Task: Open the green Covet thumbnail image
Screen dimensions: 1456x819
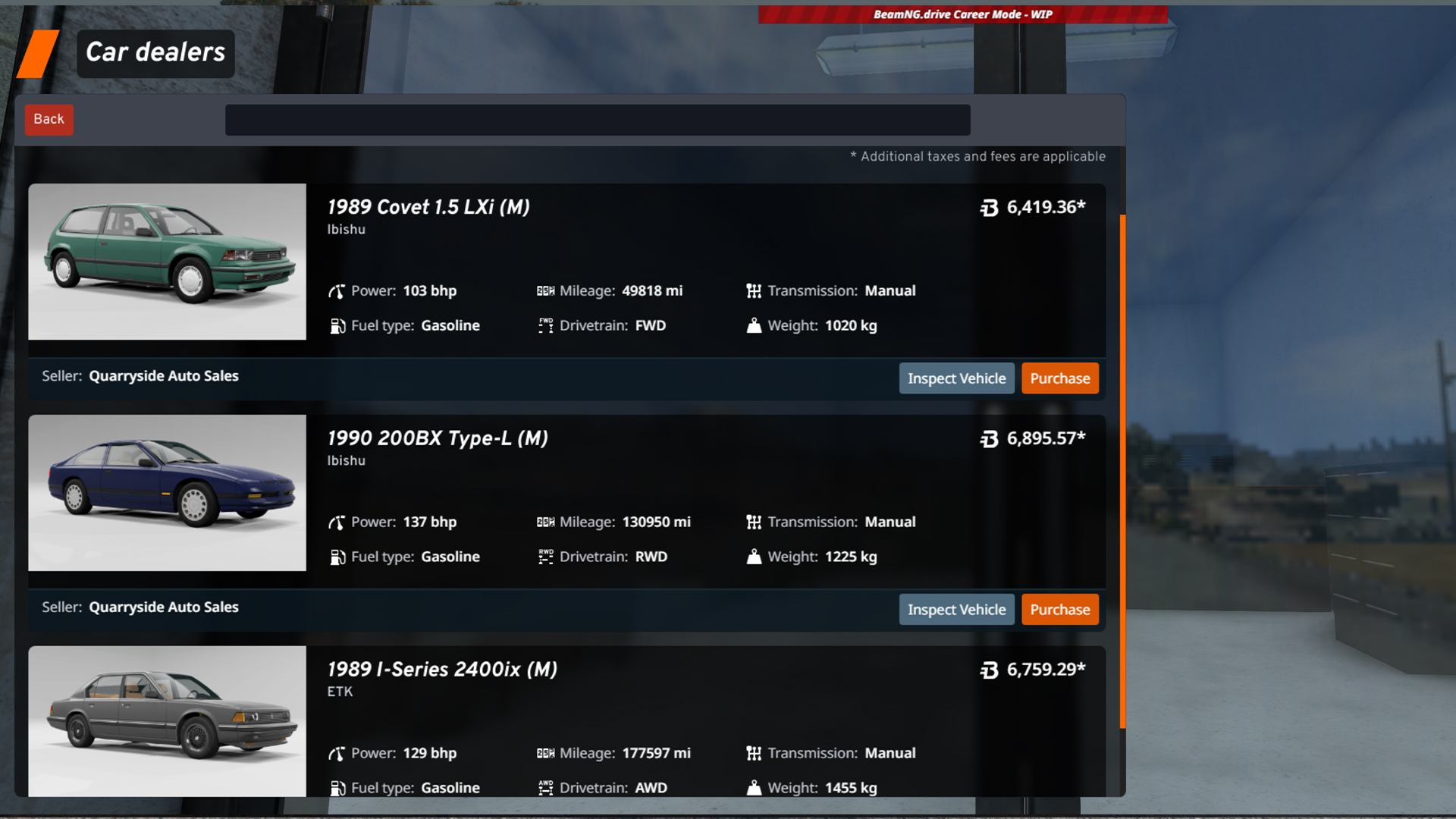Action: [x=167, y=262]
